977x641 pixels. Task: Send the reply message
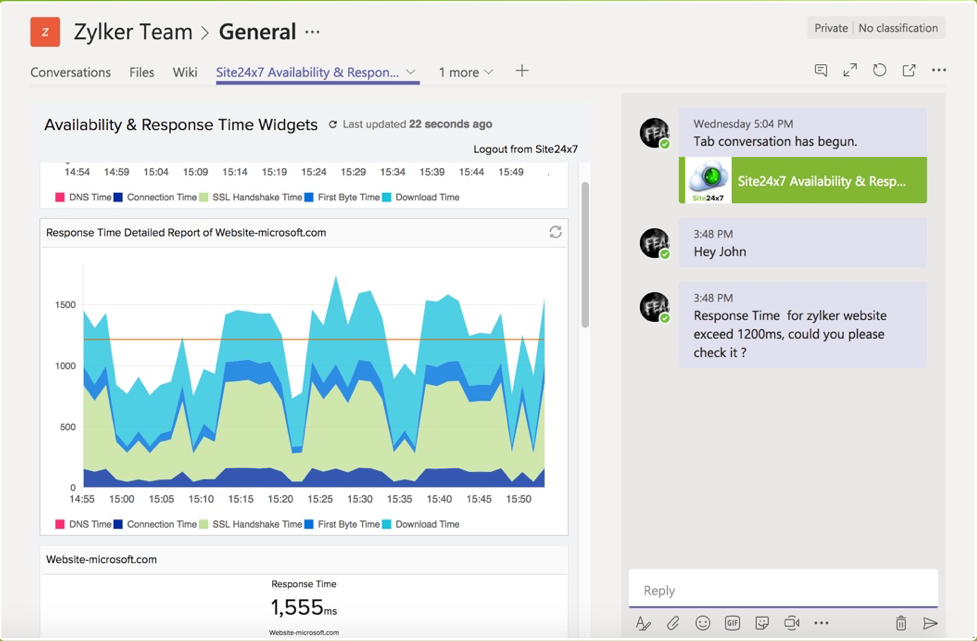930,623
